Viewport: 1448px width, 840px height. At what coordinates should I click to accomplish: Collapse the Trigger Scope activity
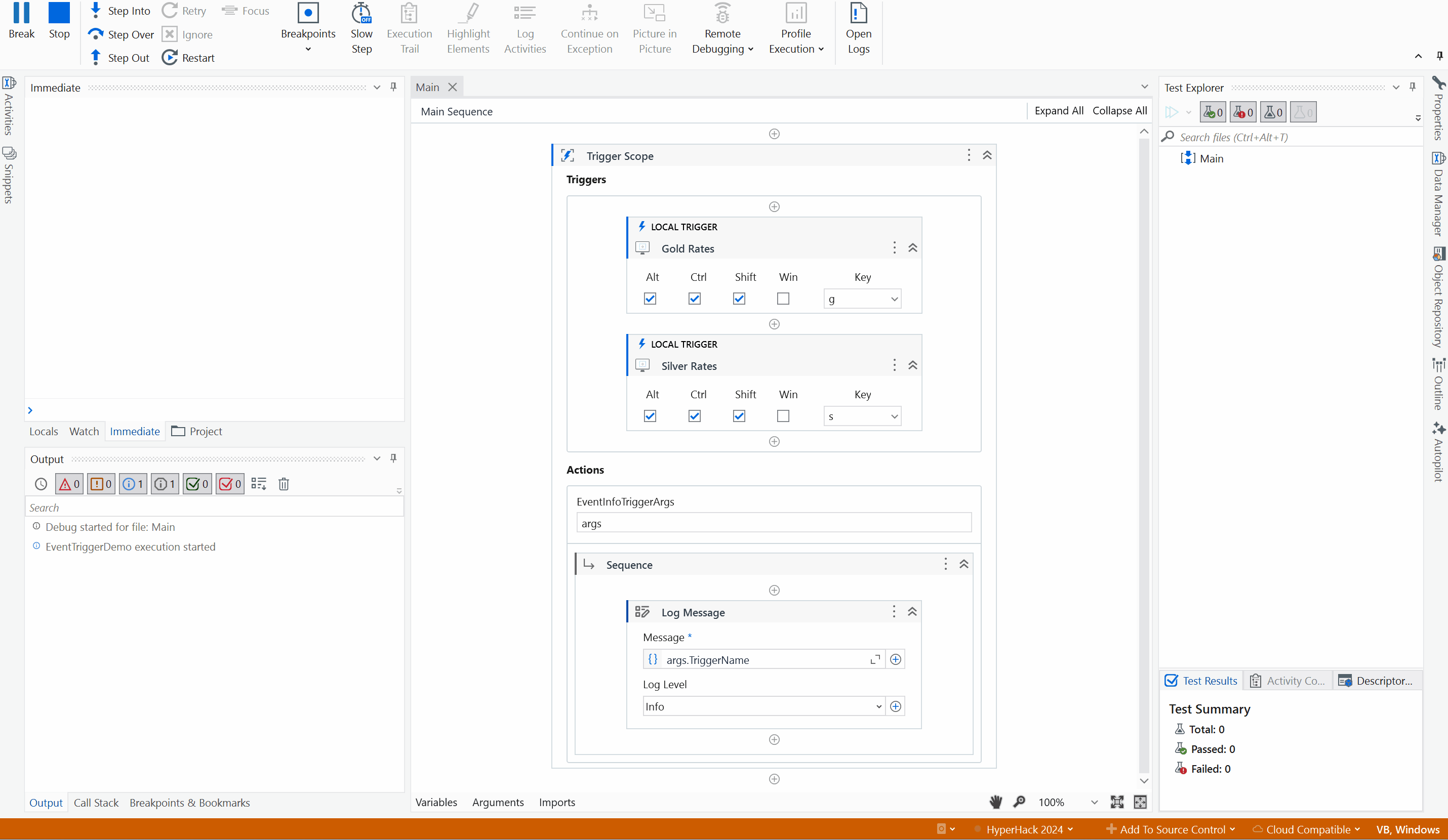[x=987, y=155]
